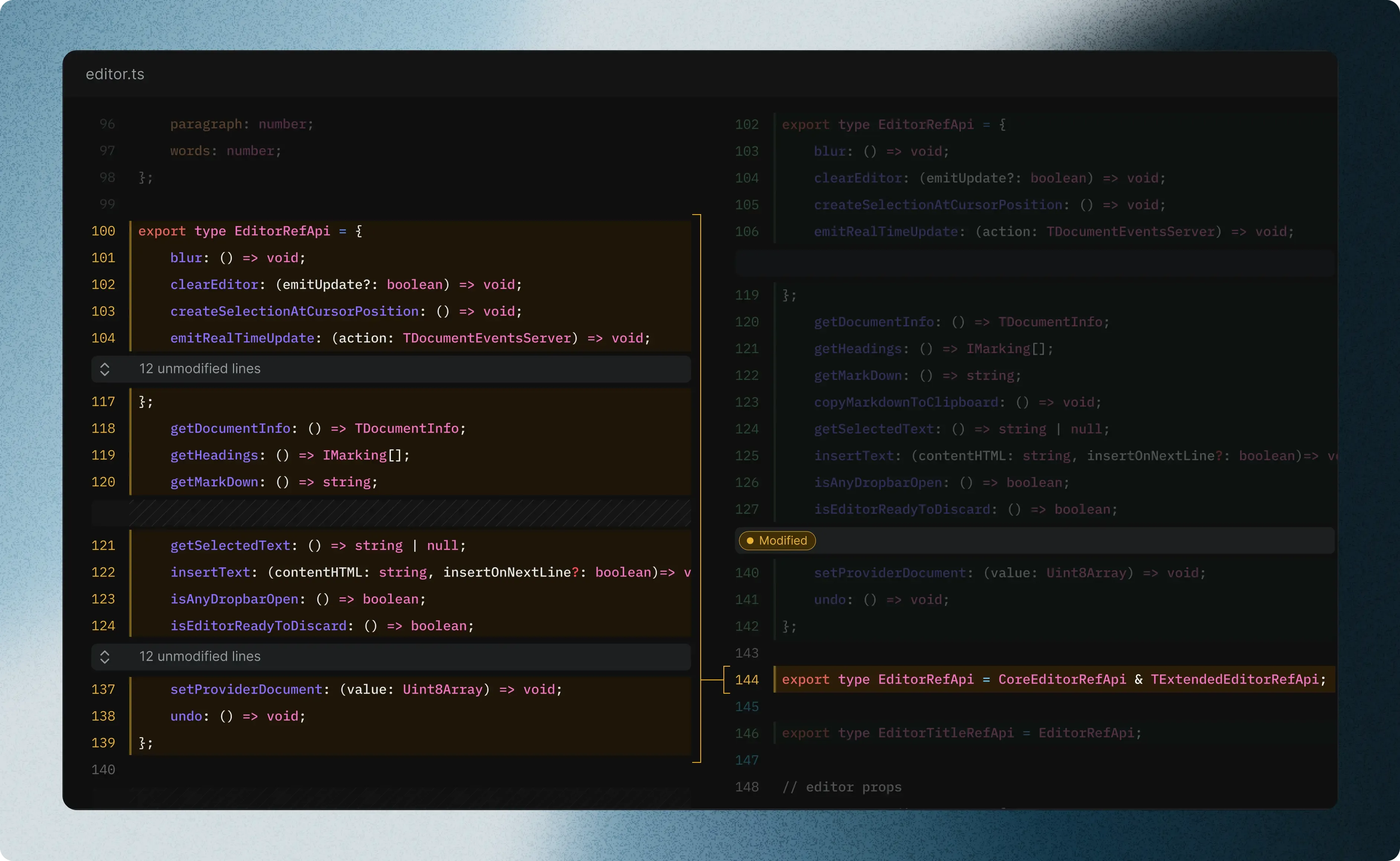Click the vertical change bar beside line 144
The height and width of the screenshot is (861, 1400).
776,679
